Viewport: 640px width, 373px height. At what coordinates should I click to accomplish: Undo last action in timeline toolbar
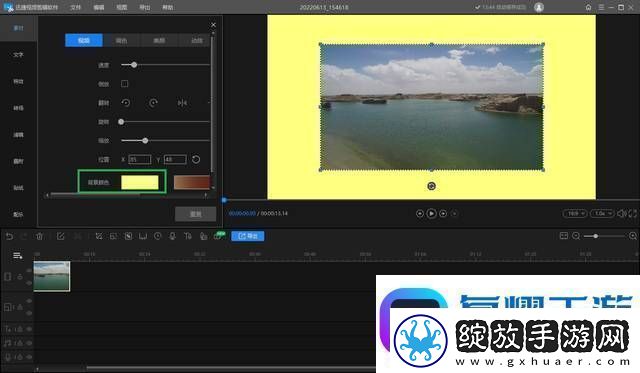click(x=9, y=236)
